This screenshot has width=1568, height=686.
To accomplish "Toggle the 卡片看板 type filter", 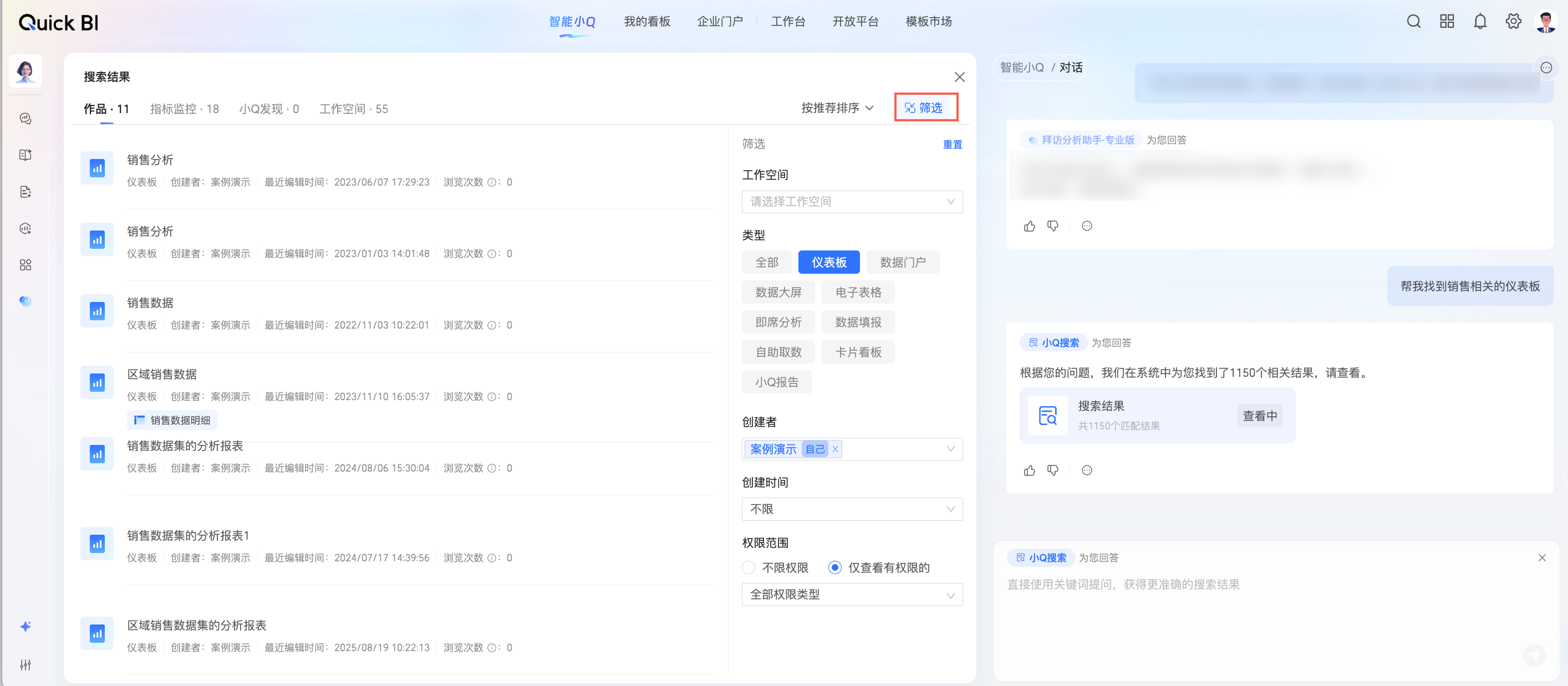I will [858, 352].
